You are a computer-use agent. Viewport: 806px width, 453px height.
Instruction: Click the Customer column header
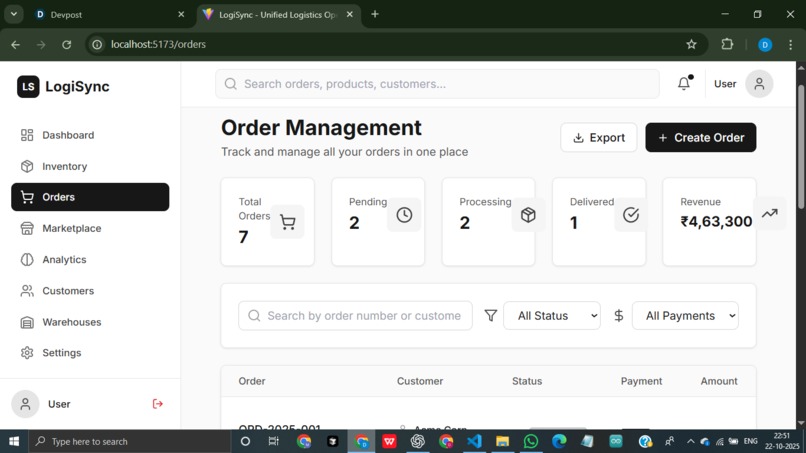[420, 381]
